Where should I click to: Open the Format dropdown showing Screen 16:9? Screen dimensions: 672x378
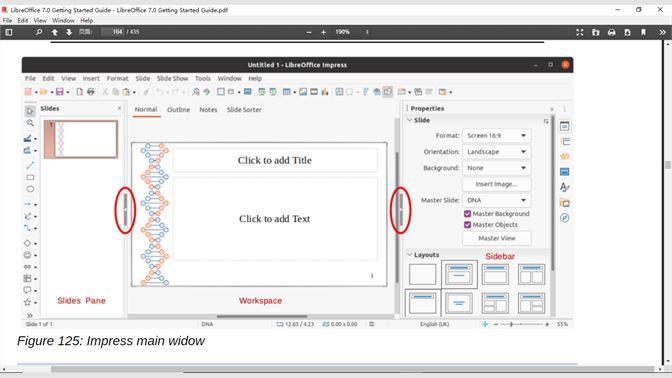(496, 135)
